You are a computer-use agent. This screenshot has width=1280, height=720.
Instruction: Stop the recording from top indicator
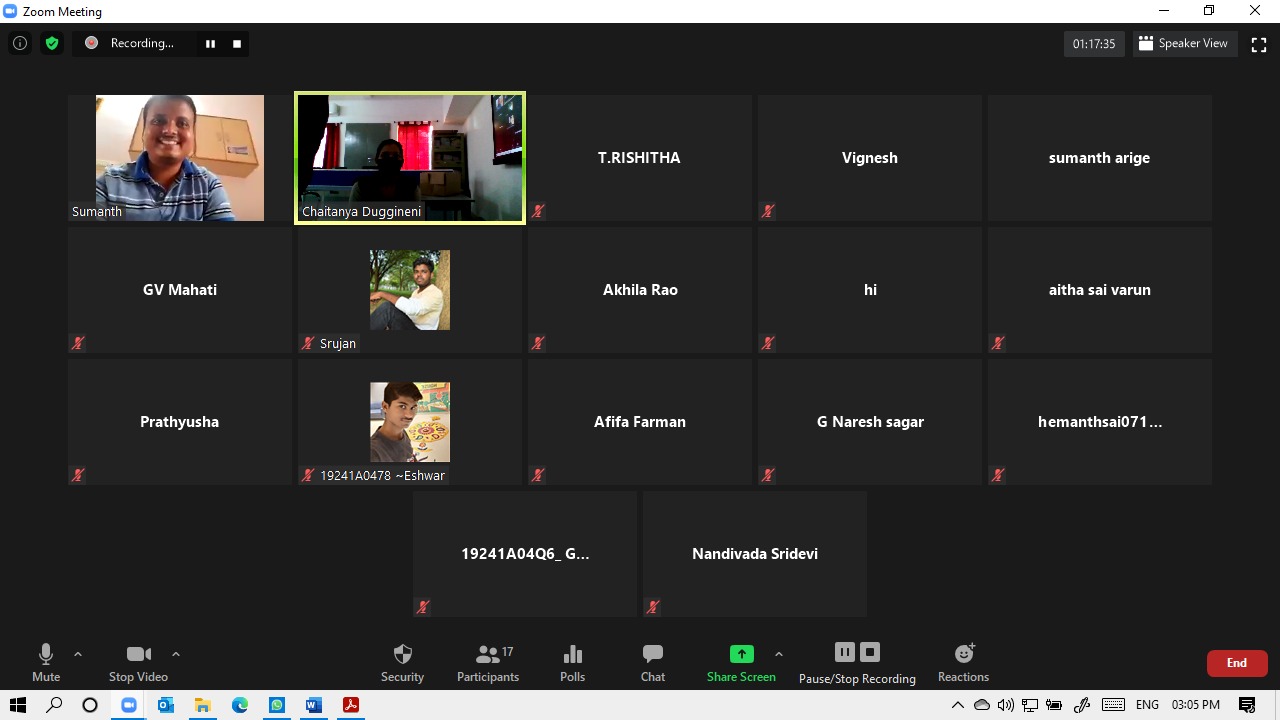237,43
